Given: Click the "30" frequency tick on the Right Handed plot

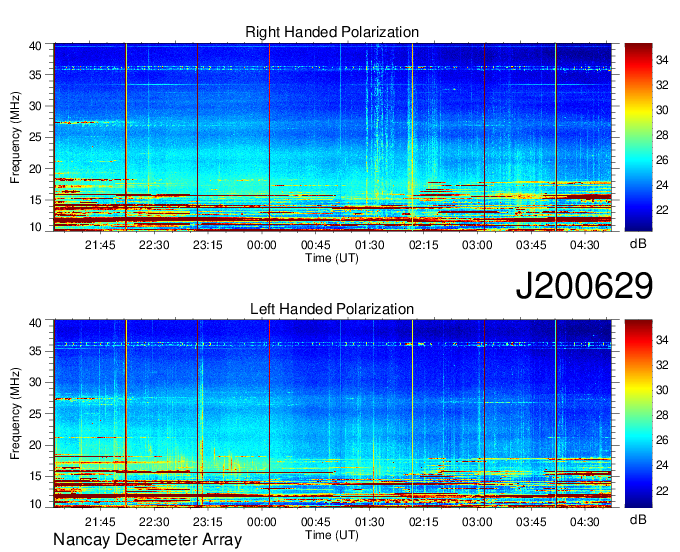Looking at the screenshot, I should pos(36,106).
